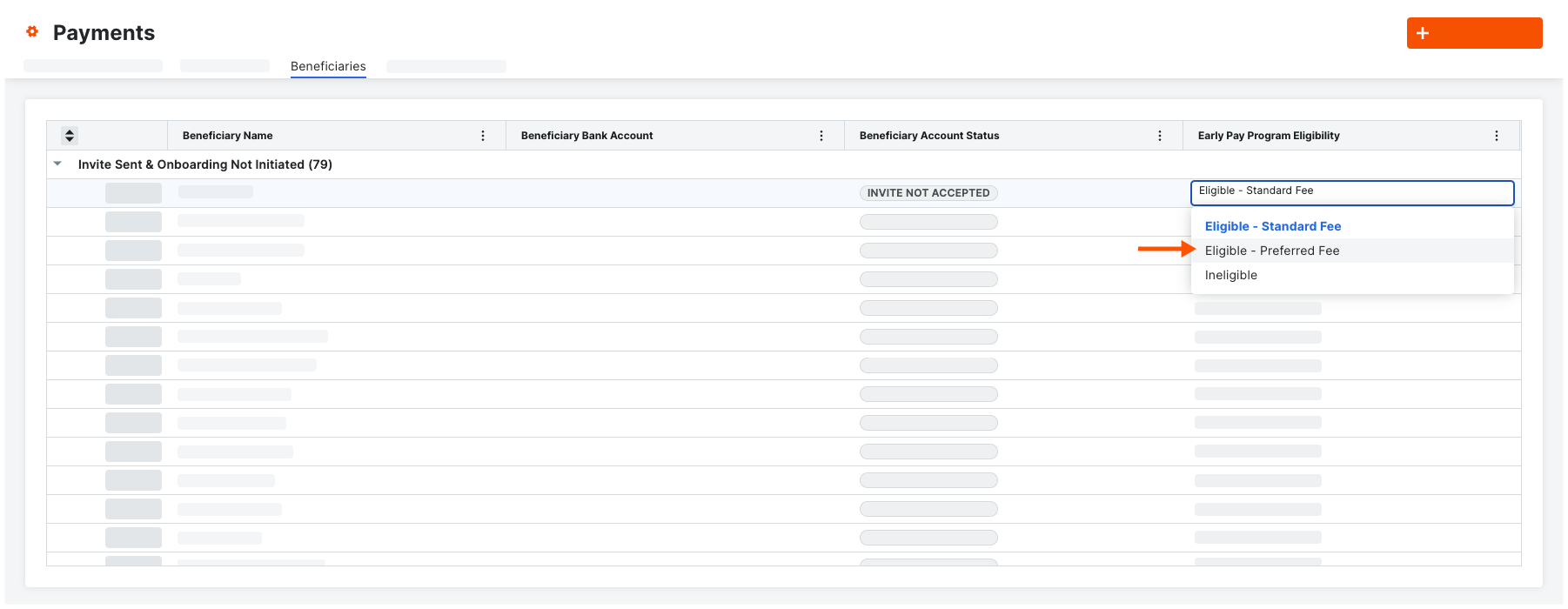1568x609 pixels.
Task: Sort by the Beneficiary Bank Account column header
Action: 587,136
